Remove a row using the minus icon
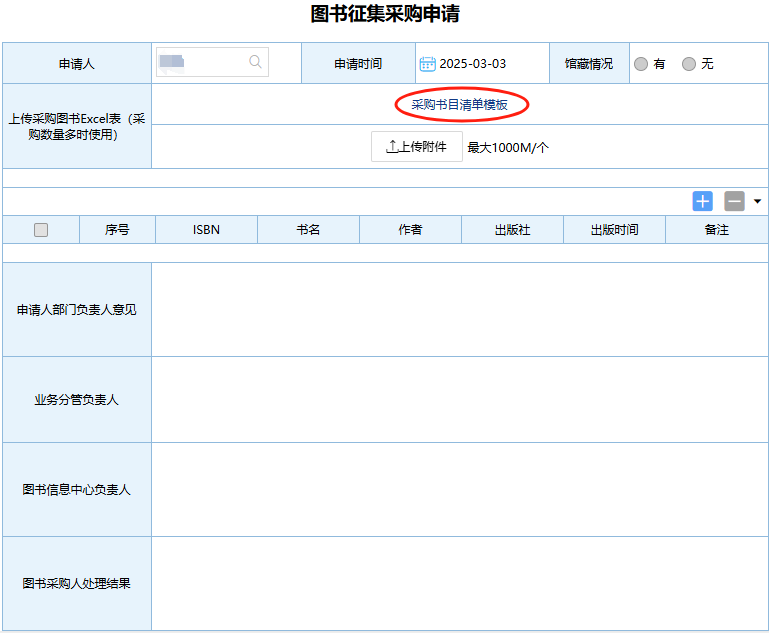Viewport: 769px width, 633px height. click(x=734, y=201)
